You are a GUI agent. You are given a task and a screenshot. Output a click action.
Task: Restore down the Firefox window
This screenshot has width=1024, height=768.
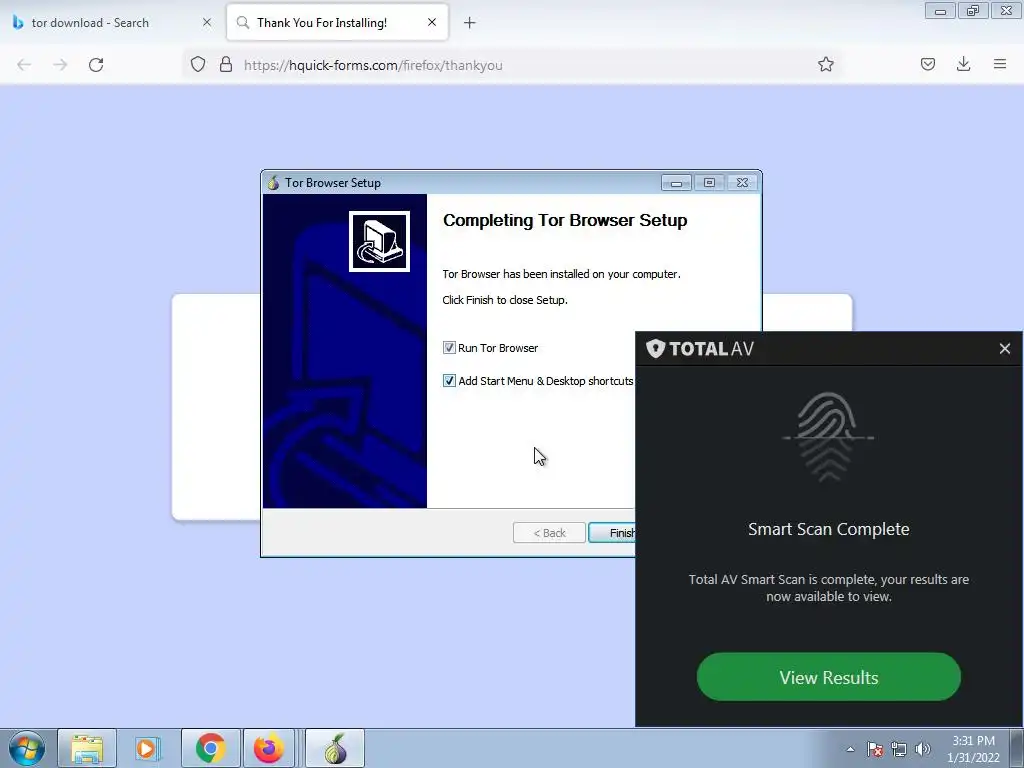972,11
